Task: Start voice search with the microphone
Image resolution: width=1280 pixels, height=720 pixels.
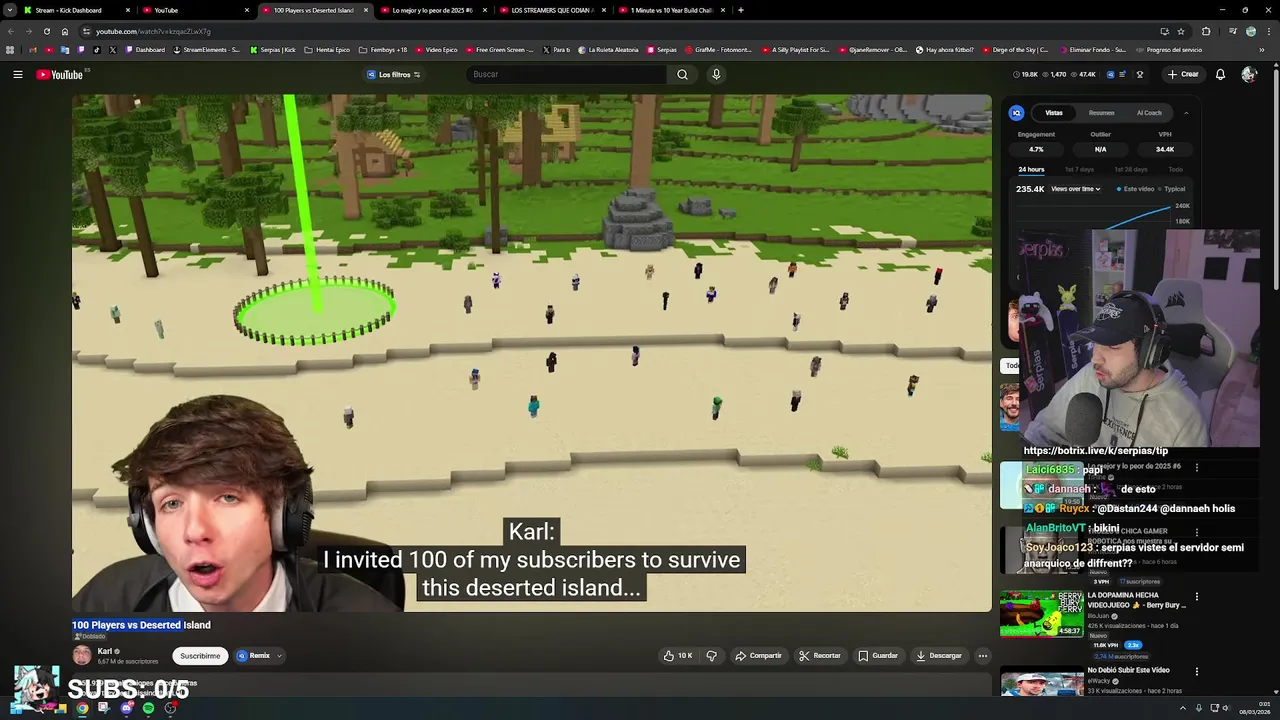Action: point(716,74)
